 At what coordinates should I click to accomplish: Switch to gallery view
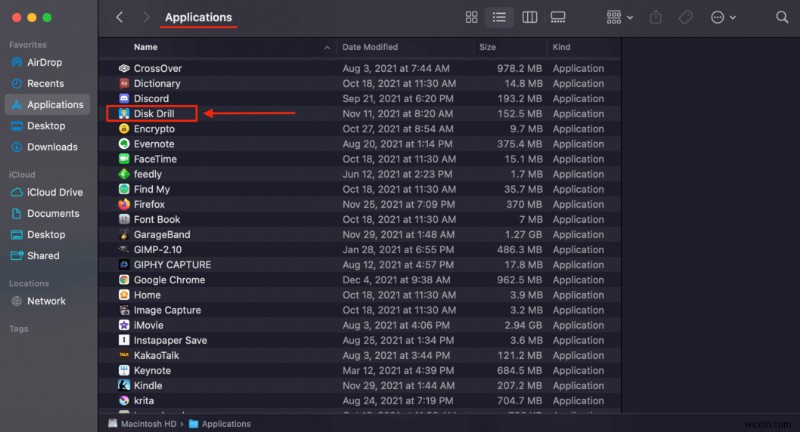pos(558,17)
